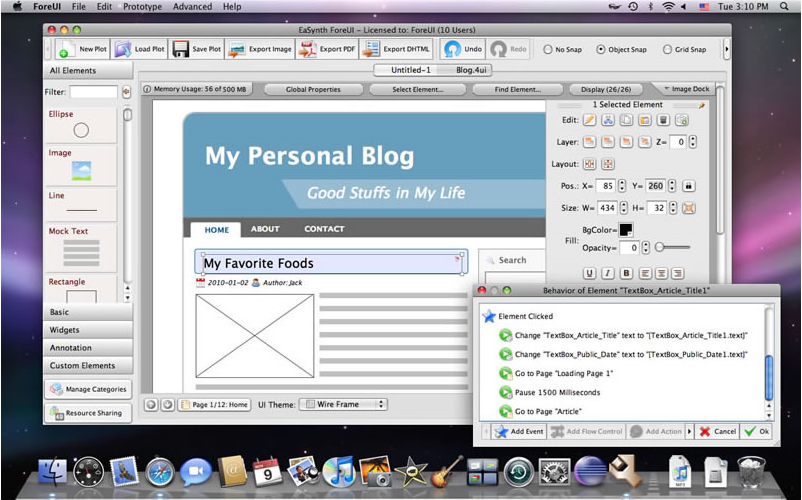802x500 pixels.
Task: Click the New Plot toolbar button
Action: [82, 49]
